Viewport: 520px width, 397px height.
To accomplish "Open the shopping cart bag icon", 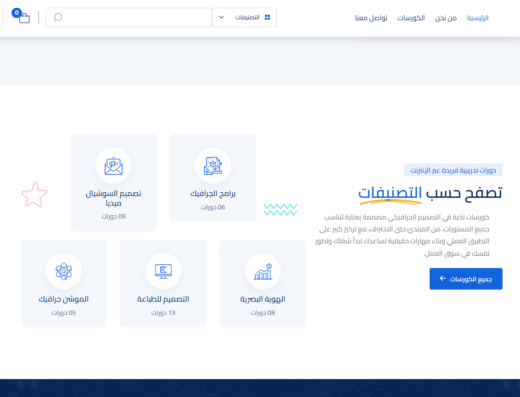I will click(24, 18).
